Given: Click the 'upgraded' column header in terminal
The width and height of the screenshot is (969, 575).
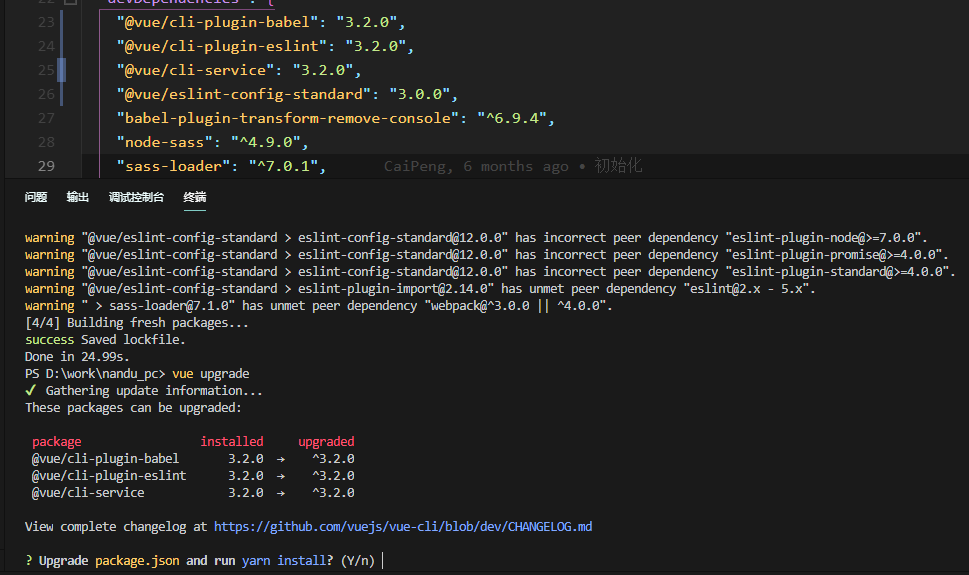Looking at the screenshot, I should point(326,442).
